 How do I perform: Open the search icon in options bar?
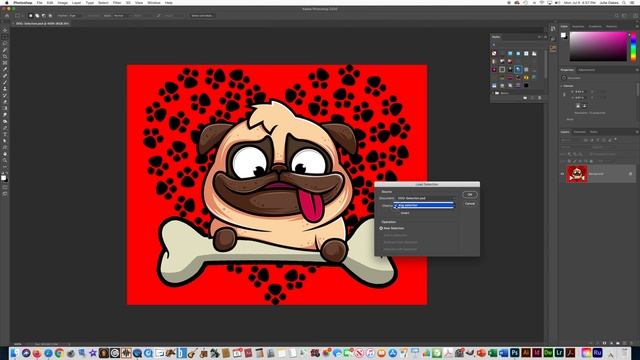coord(617,16)
